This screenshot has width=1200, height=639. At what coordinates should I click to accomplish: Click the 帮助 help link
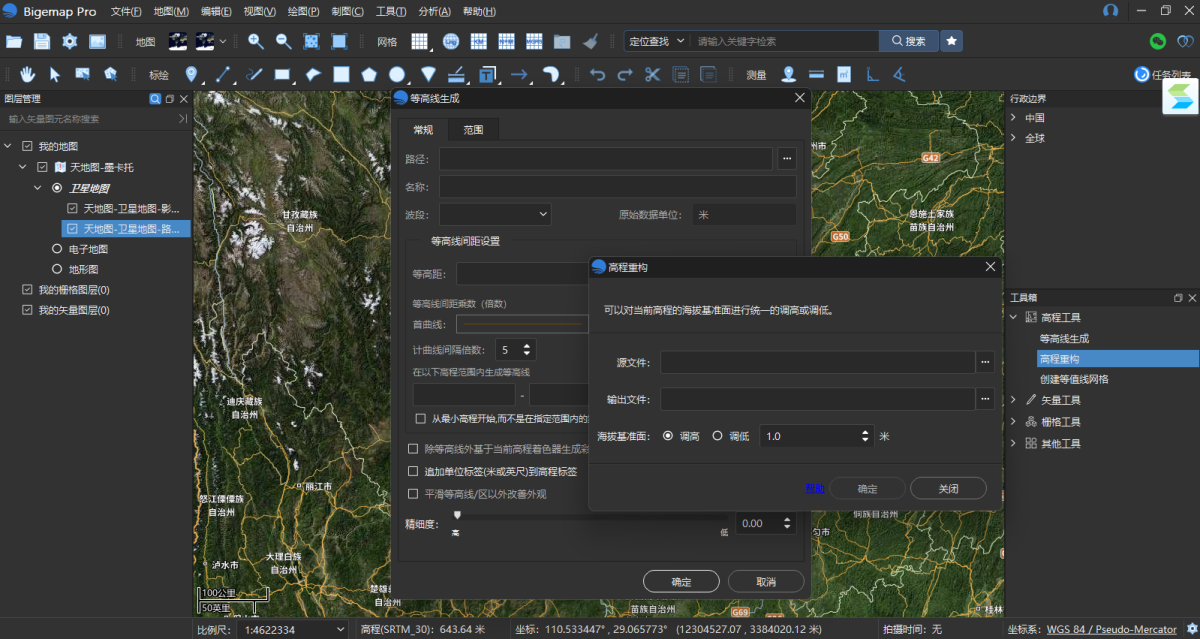coord(814,488)
